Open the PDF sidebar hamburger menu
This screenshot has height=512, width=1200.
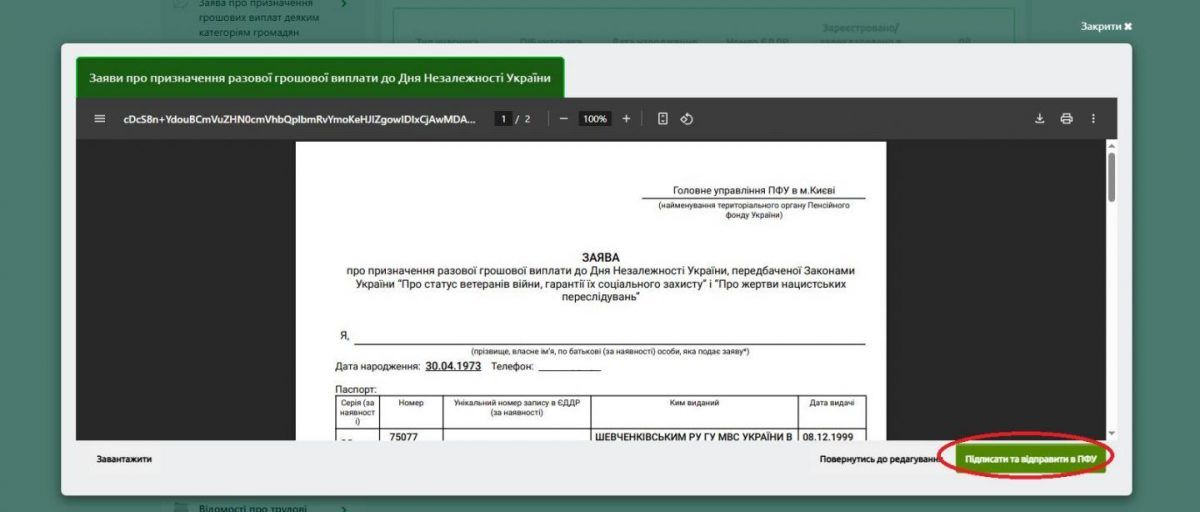(x=99, y=119)
